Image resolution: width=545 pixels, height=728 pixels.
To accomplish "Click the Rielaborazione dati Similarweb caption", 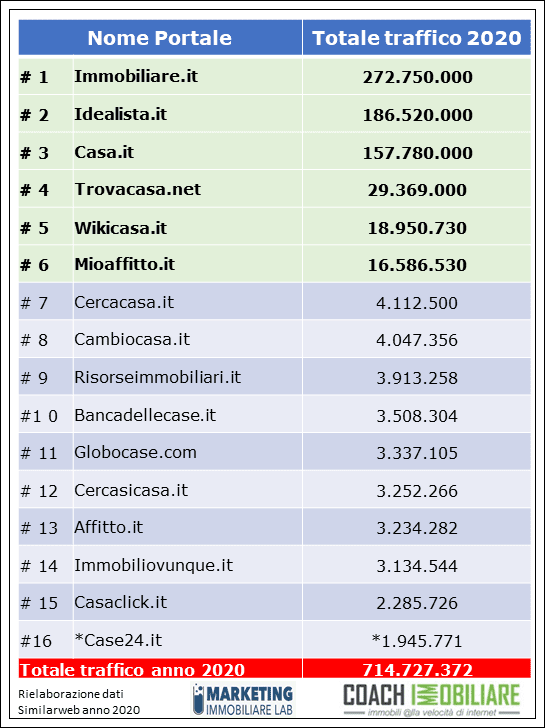I will [x=79, y=702].
